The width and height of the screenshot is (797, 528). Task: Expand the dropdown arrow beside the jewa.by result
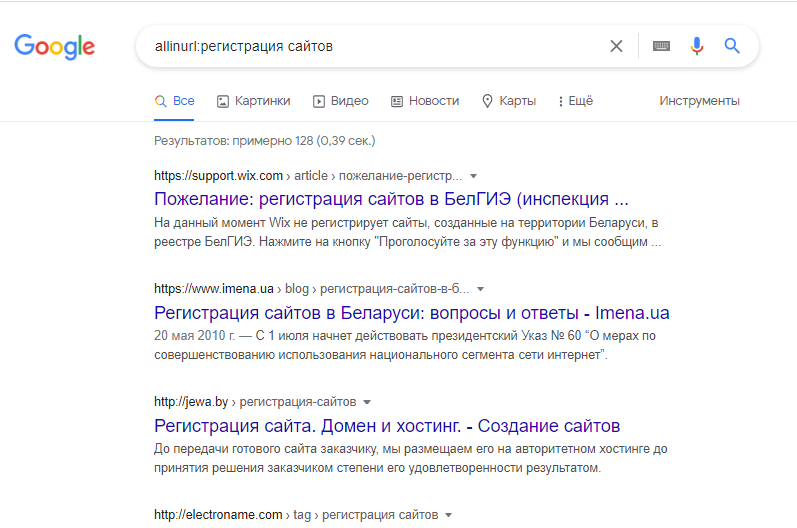(x=367, y=402)
